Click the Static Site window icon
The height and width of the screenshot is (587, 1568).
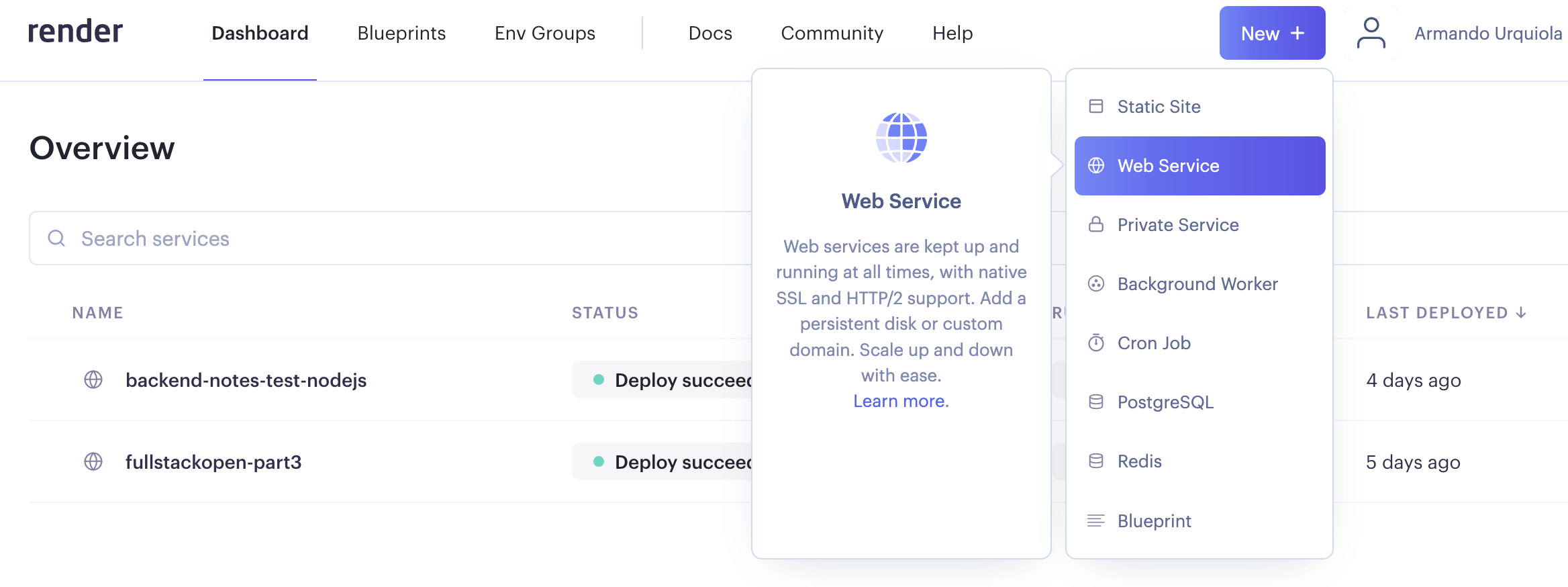click(1096, 106)
